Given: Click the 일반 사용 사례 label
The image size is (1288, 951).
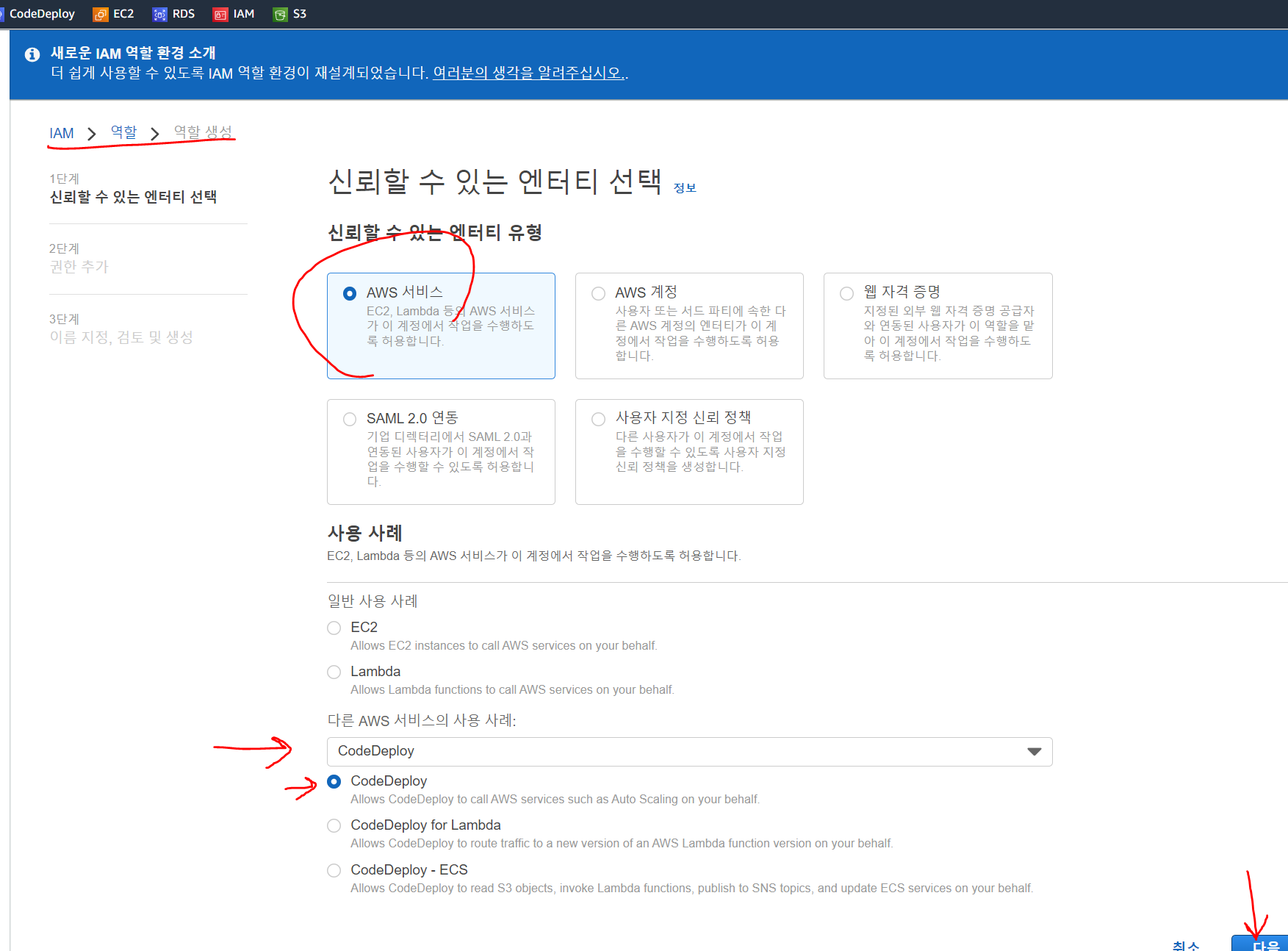Looking at the screenshot, I should [373, 601].
